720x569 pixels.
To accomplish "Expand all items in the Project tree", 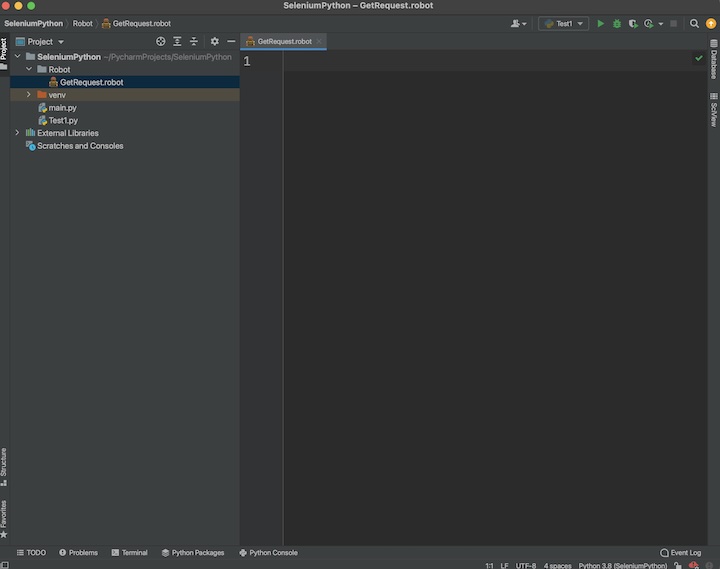I will coord(177,42).
